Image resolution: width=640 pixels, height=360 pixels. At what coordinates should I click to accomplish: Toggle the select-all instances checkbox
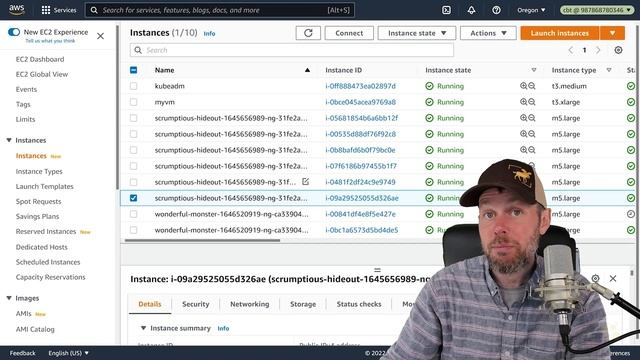pos(133,70)
